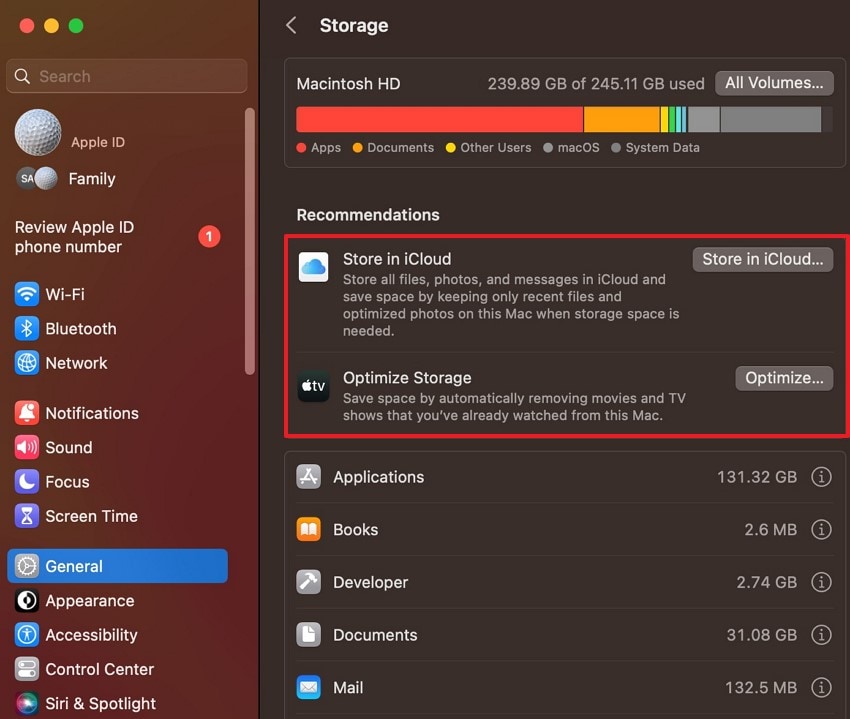Open Siri & Spotlight icon

pos(27,703)
